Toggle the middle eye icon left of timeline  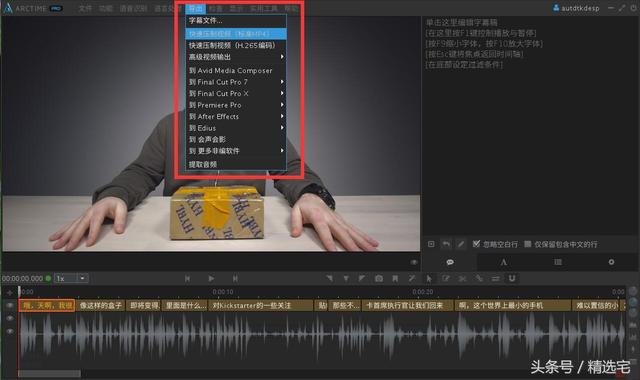point(10,318)
